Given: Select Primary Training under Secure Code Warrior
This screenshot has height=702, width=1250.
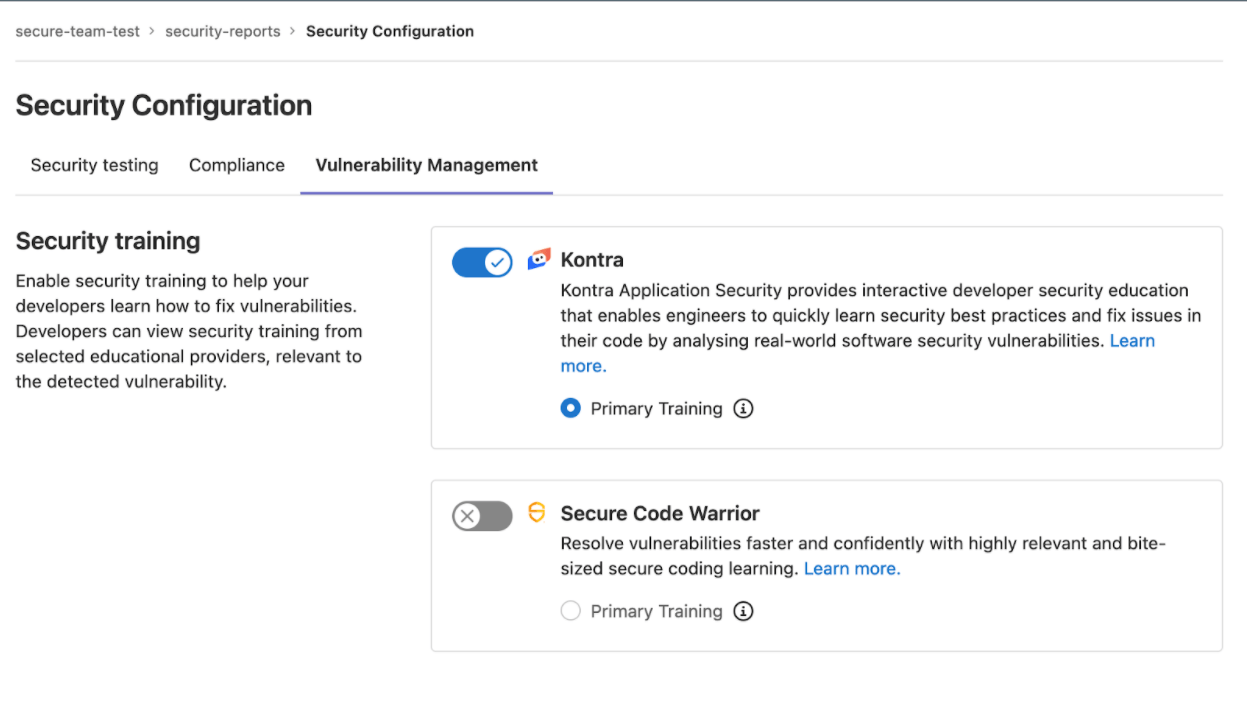Looking at the screenshot, I should (x=570, y=610).
